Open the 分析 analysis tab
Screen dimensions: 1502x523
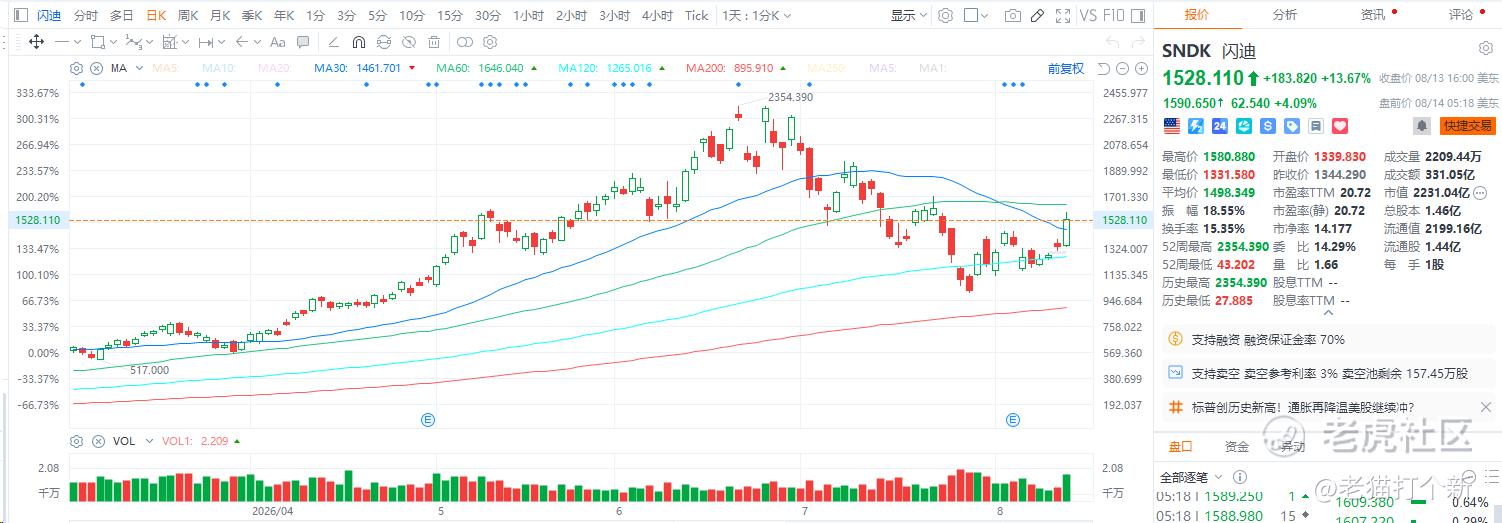tap(1285, 14)
